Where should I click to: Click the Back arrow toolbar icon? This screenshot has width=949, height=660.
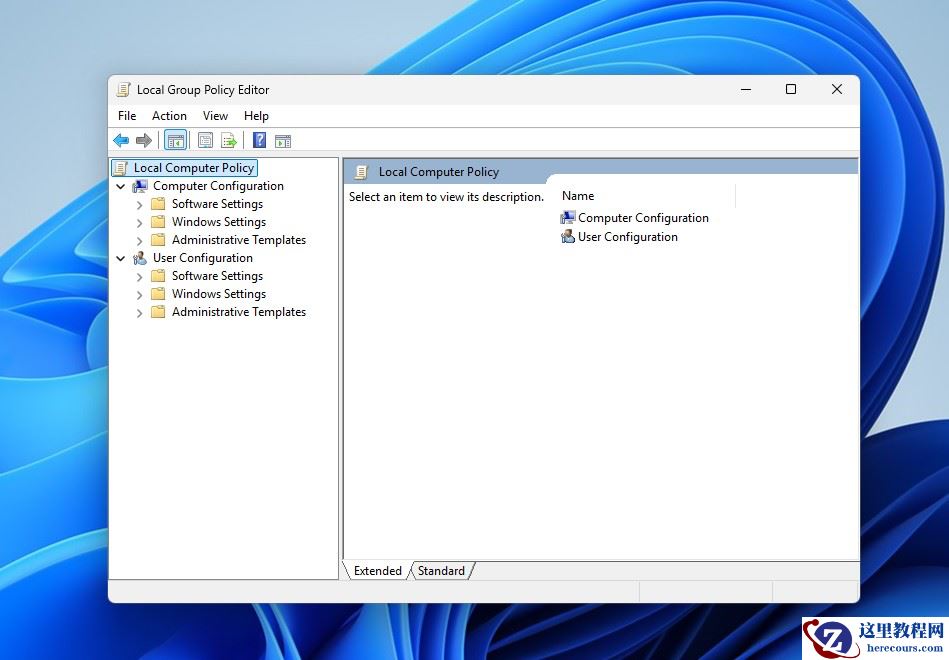coord(121,141)
